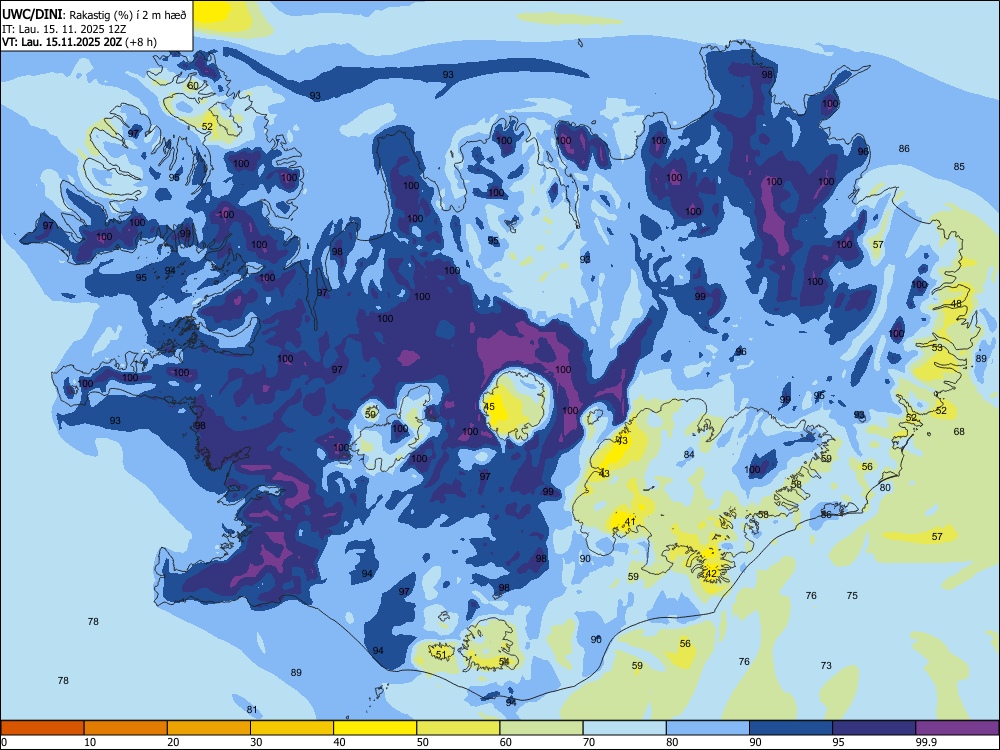Select the orange 10–20 legend color segment

[x=126, y=728]
